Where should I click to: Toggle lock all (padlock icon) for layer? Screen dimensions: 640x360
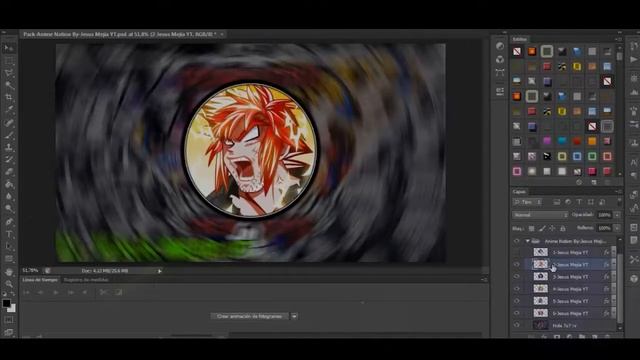[x=562, y=229]
